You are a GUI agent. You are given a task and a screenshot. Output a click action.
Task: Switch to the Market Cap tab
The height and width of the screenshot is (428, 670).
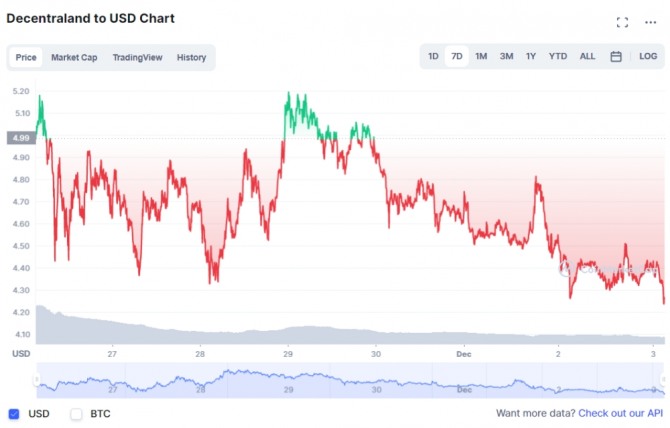74,57
